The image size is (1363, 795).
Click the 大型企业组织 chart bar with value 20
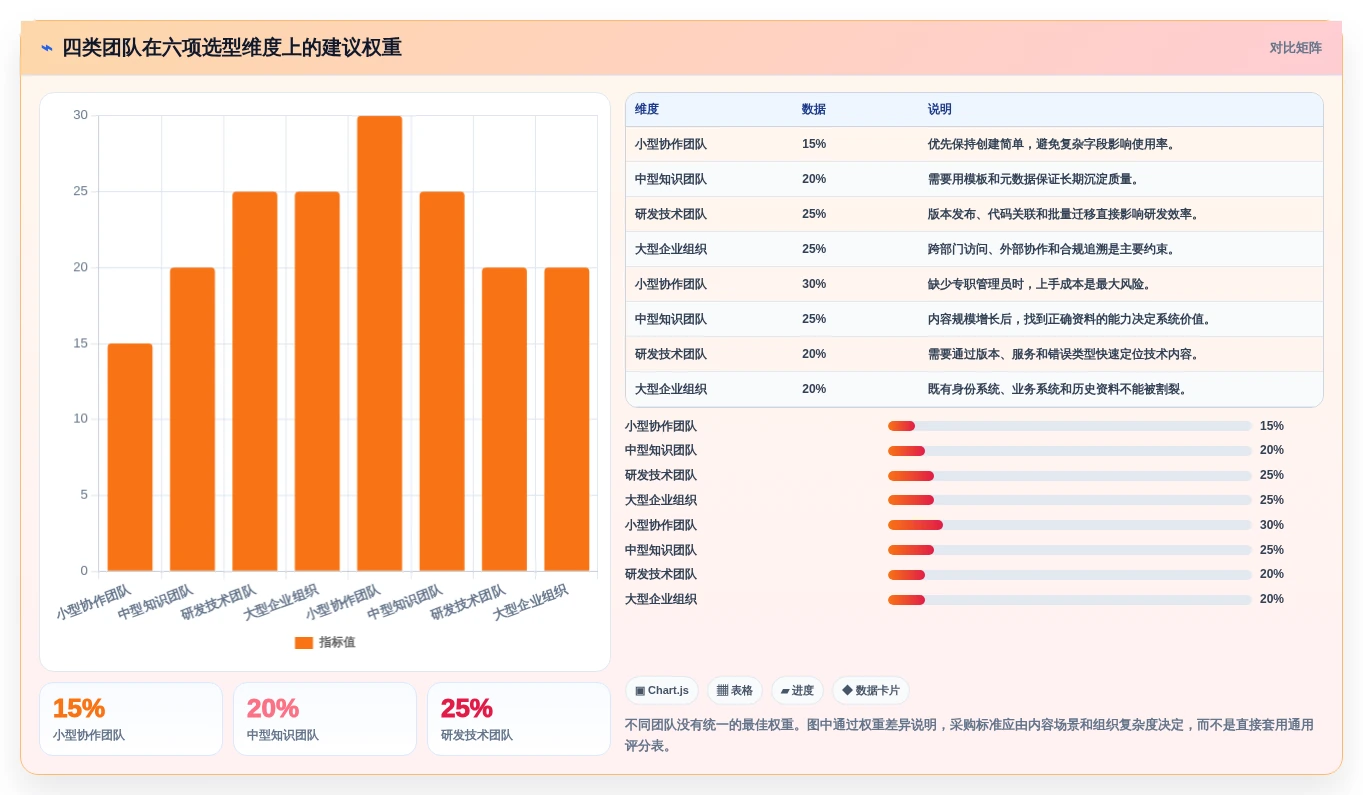click(567, 419)
